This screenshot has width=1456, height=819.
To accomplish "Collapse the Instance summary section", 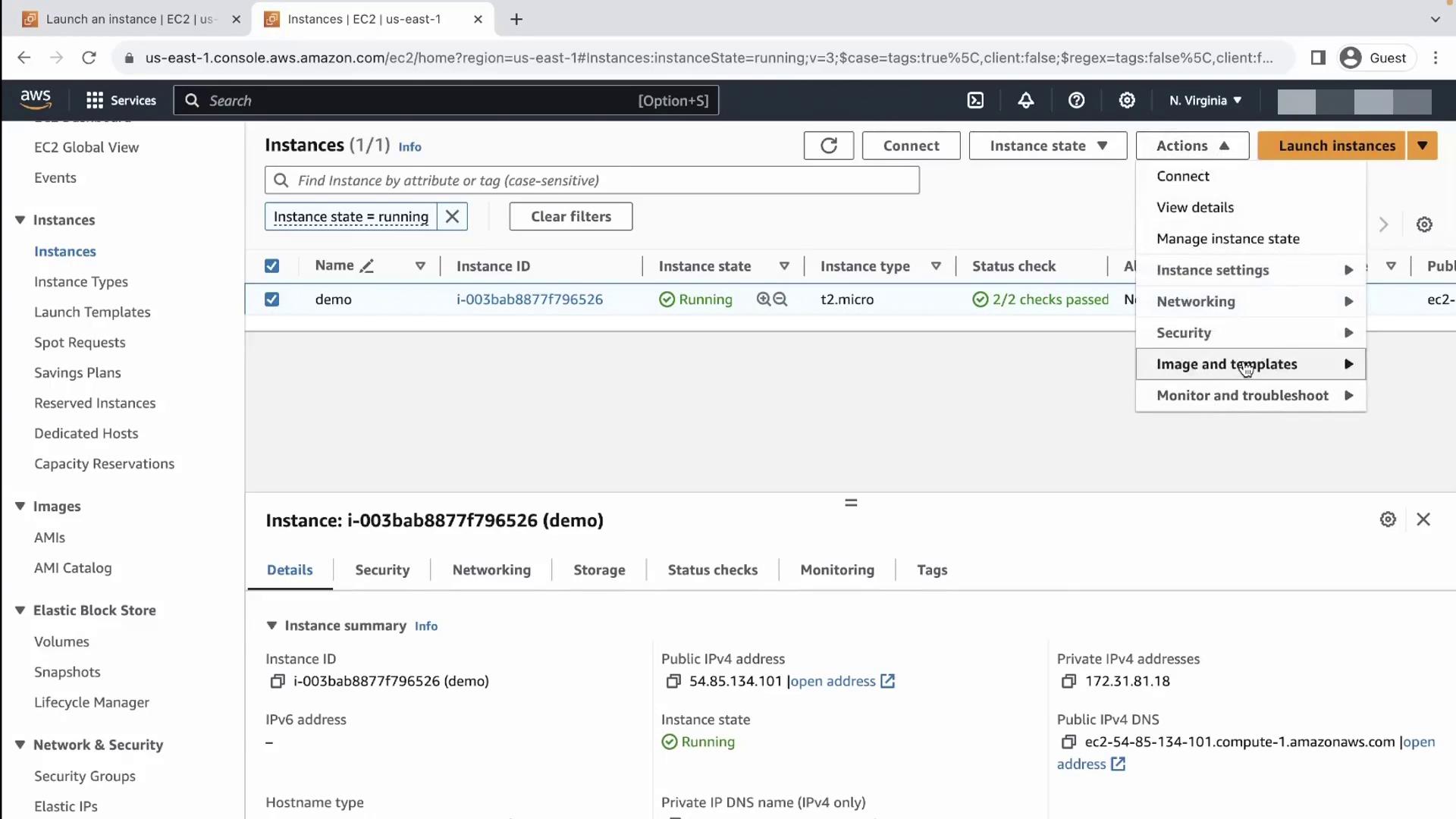I will (x=271, y=626).
